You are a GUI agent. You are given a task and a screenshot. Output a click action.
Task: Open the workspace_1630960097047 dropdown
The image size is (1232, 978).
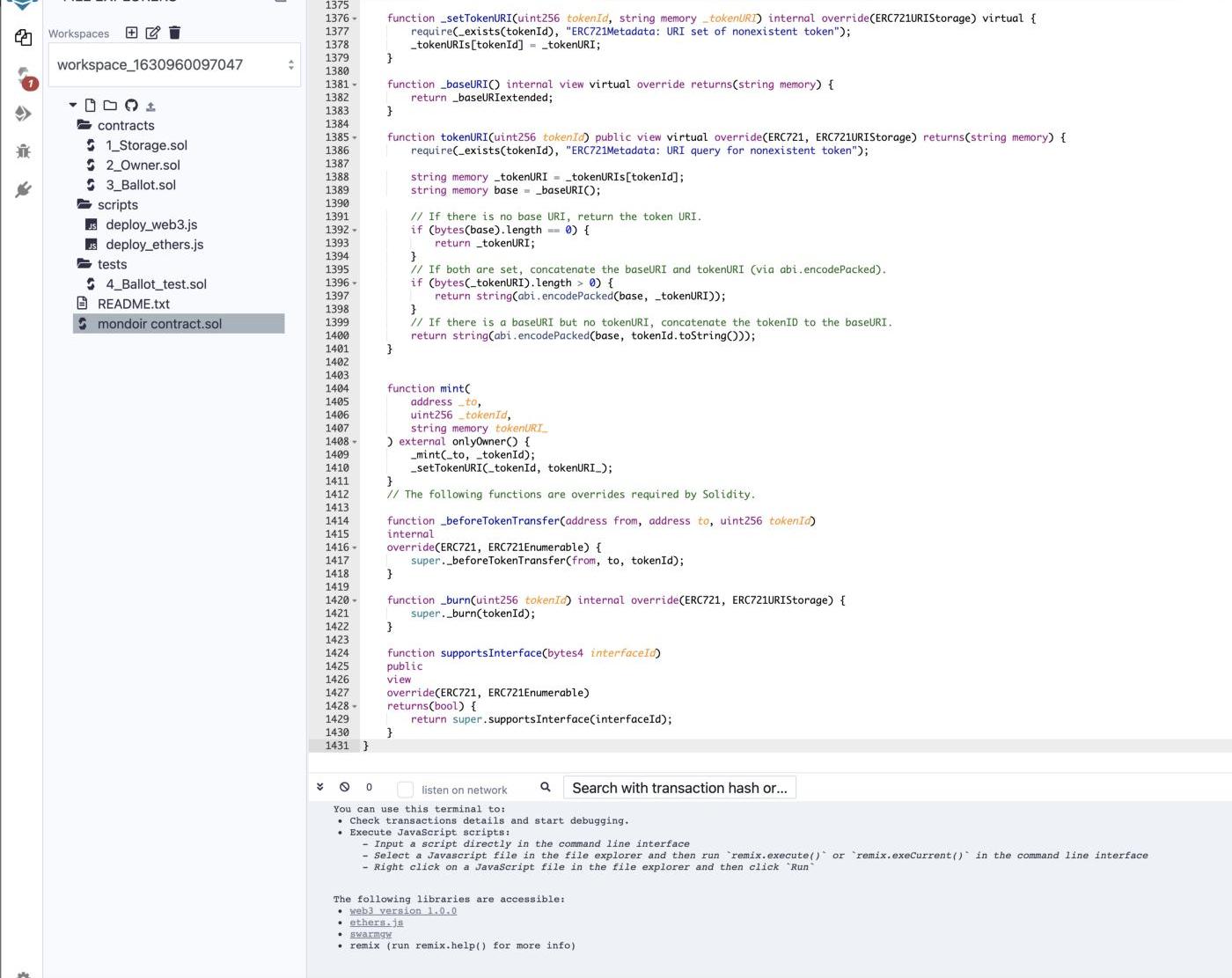click(x=174, y=64)
